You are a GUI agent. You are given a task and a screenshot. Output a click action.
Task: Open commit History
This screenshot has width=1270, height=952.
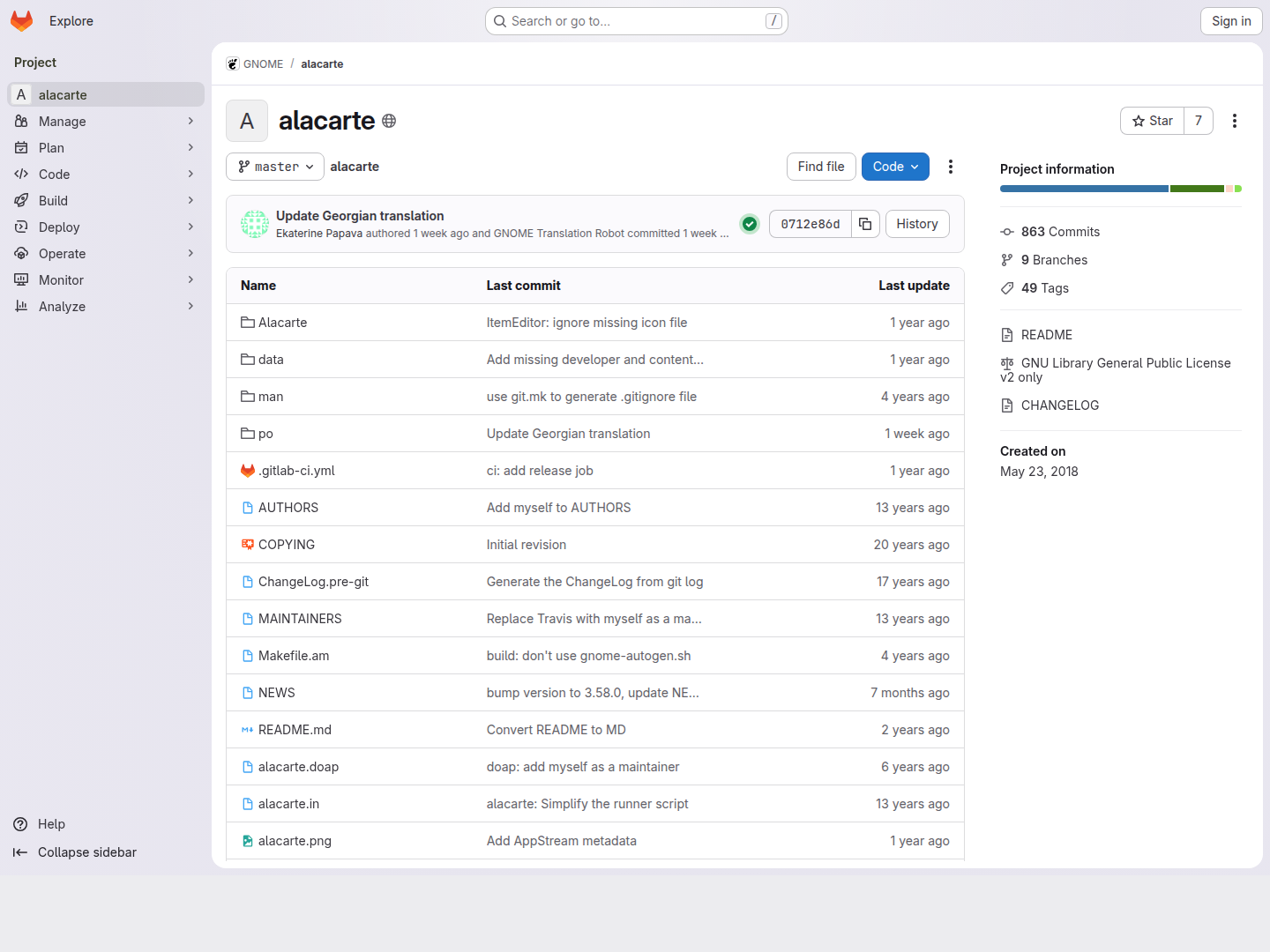tap(917, 224)
